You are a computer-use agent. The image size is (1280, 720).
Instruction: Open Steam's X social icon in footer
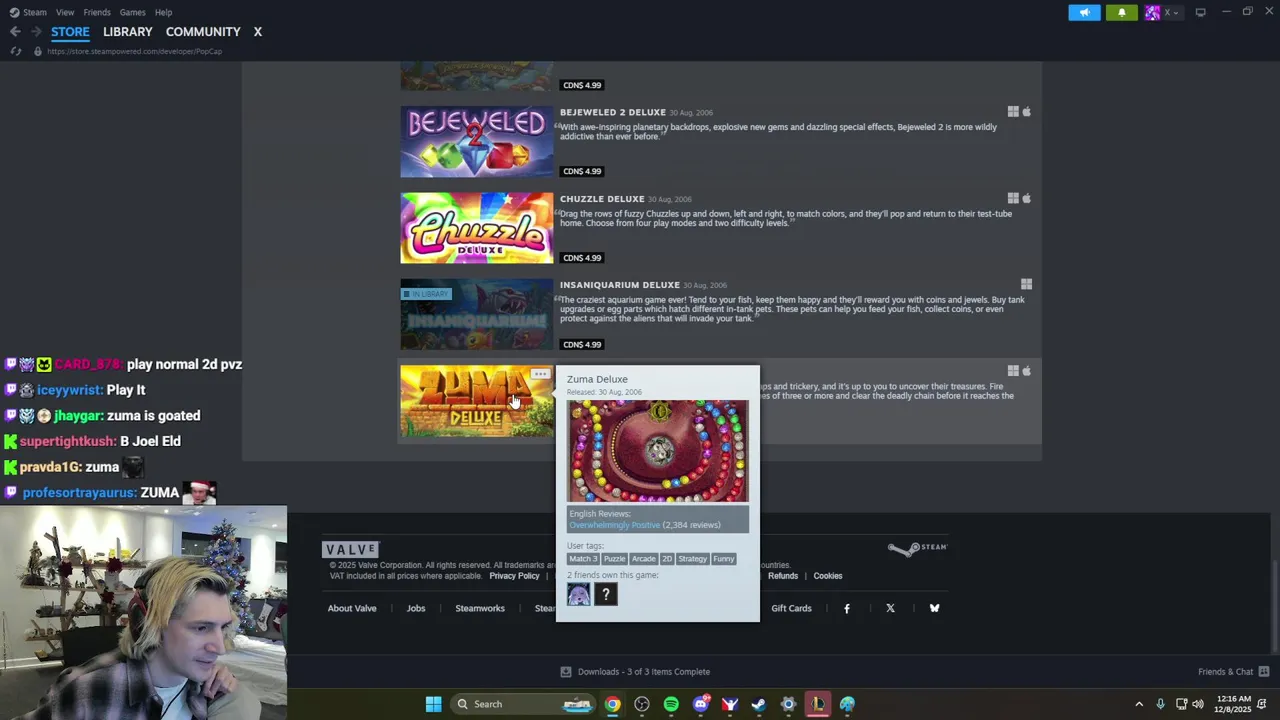(x=890, y=608)
